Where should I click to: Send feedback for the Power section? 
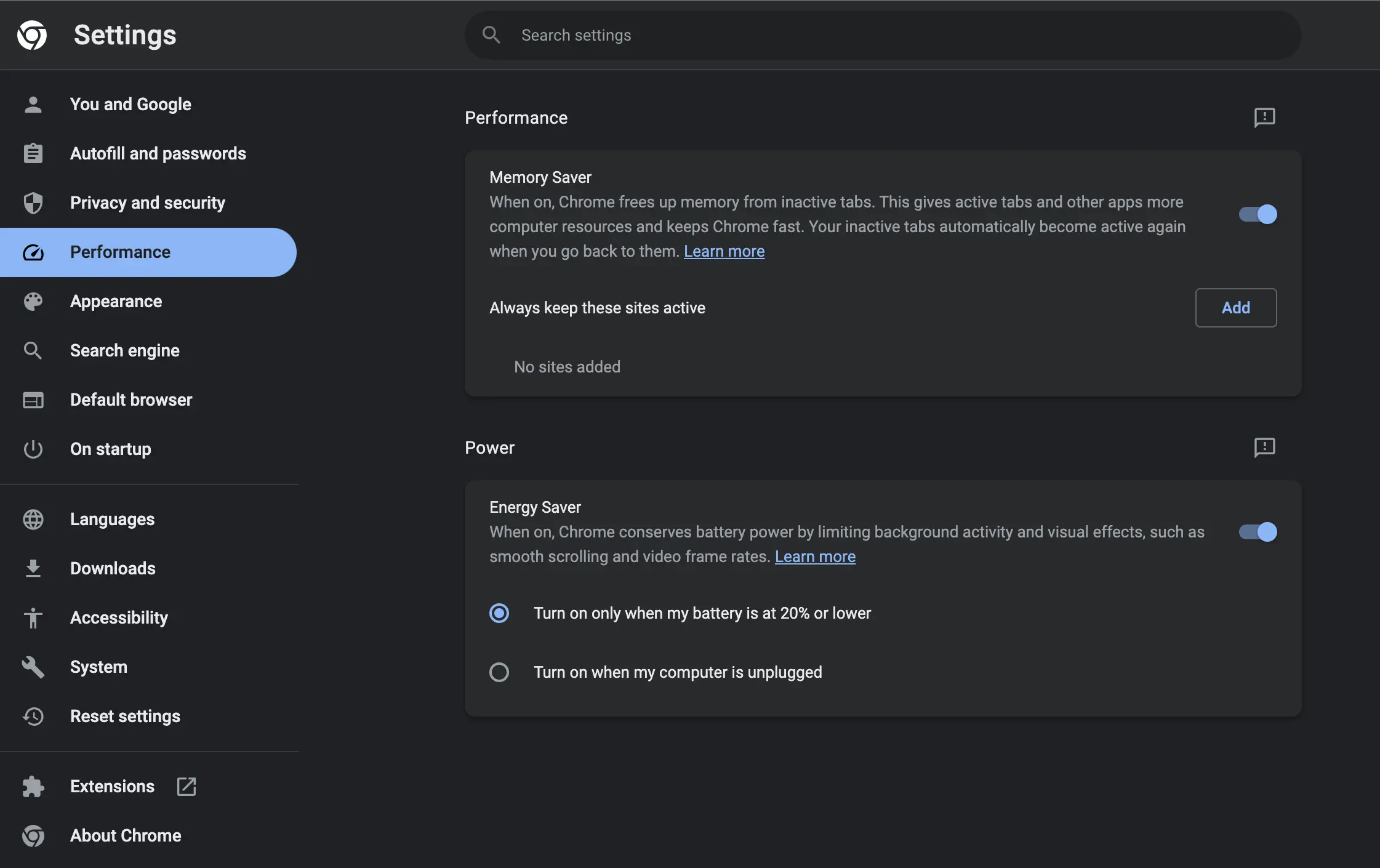pos(1264,448)
